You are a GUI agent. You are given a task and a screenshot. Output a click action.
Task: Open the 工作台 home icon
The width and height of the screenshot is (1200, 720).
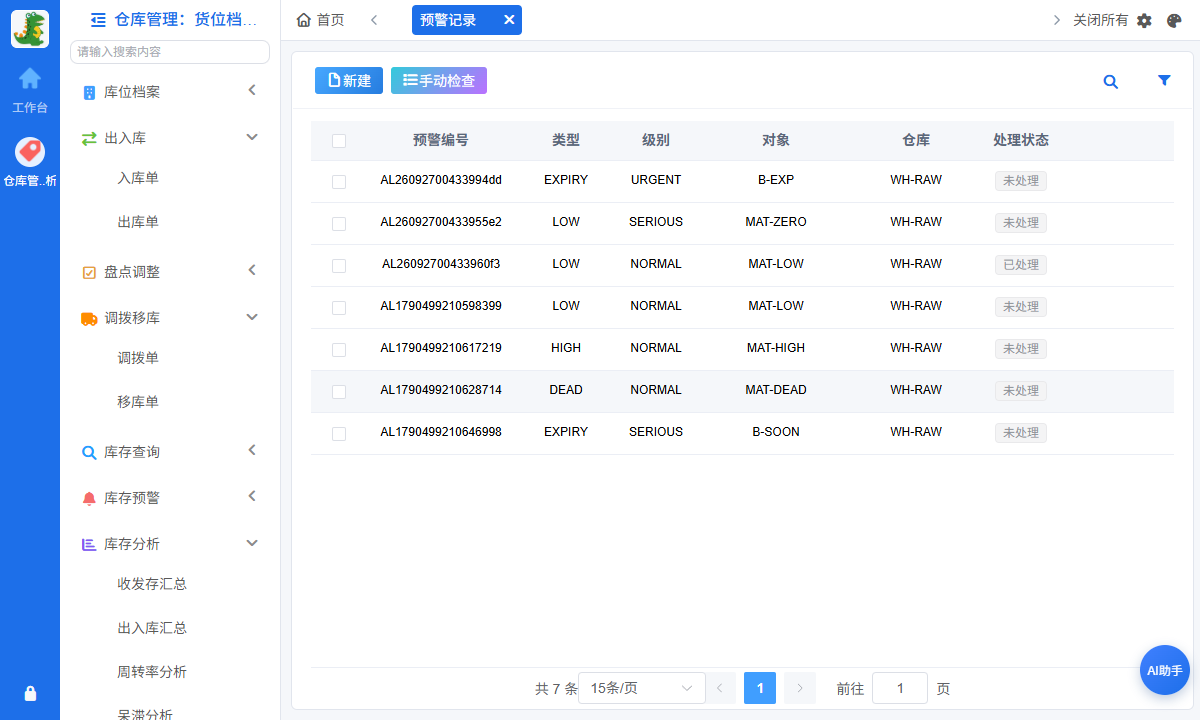[x=30, y=78]
